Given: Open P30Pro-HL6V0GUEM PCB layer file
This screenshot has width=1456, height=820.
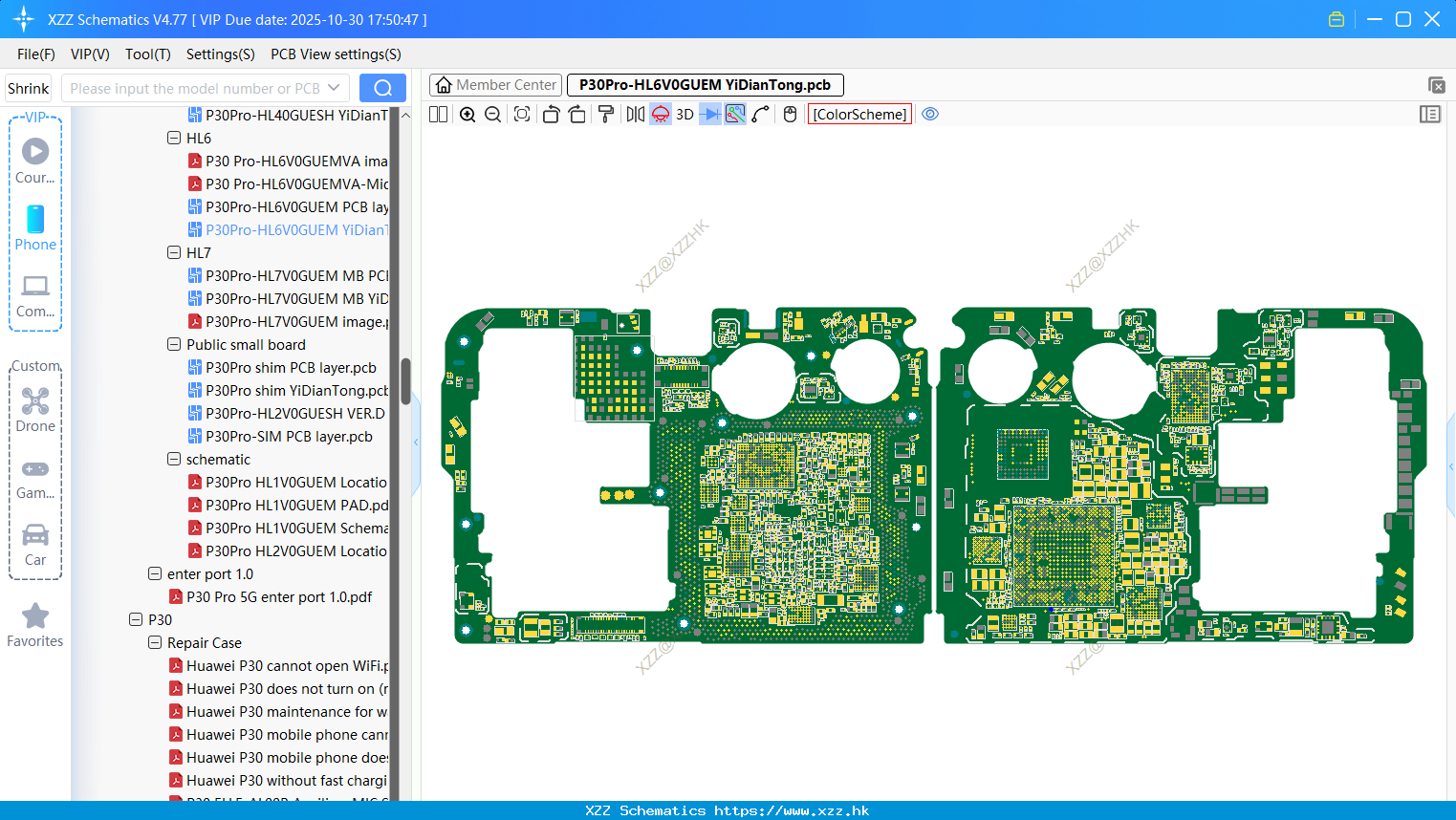Looking at the screenshot, I should point(288,206).
